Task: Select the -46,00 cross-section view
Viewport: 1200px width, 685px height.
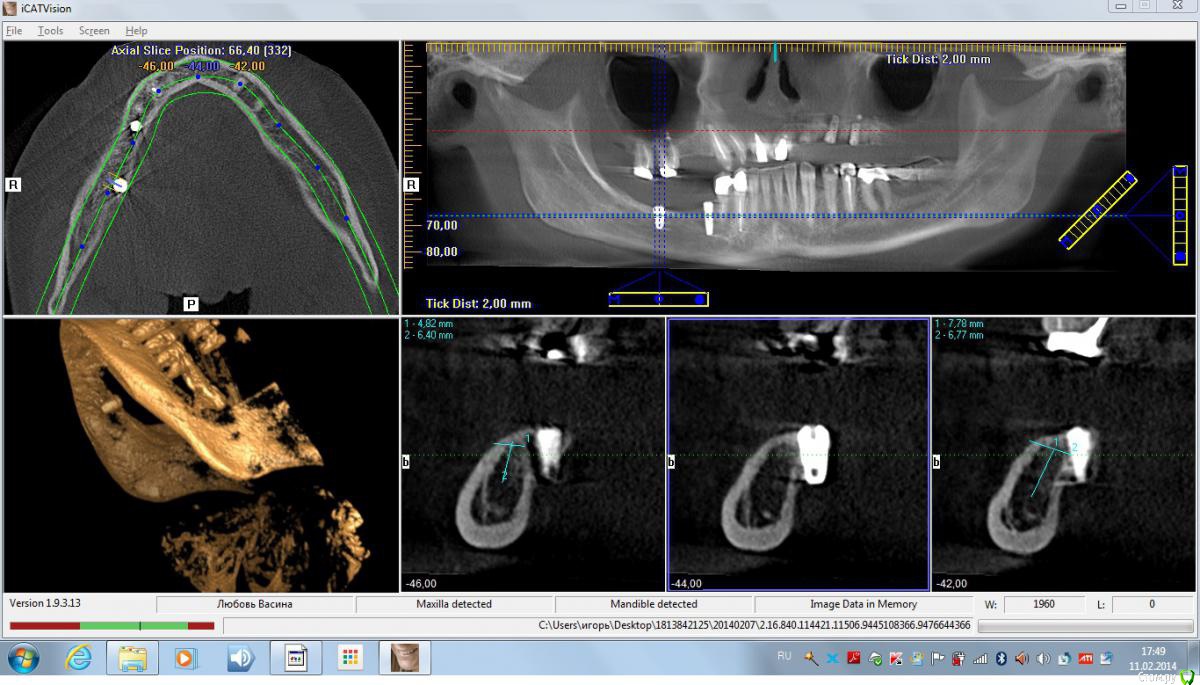Action: tap(532, 455)
